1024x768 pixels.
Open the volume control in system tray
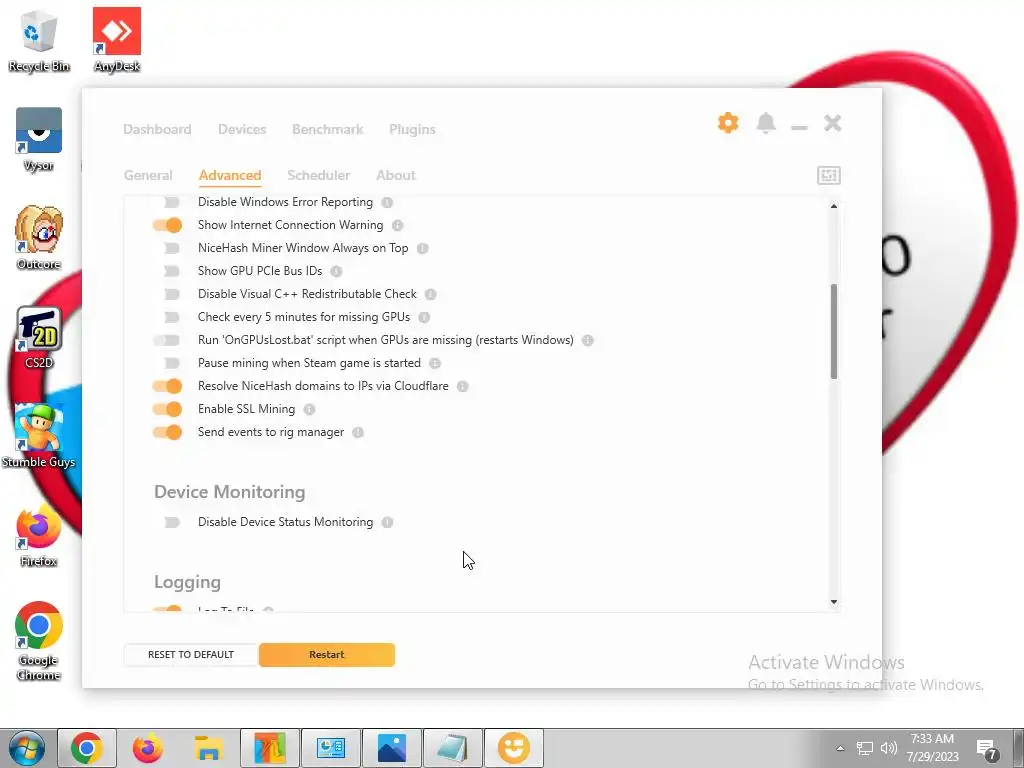888,748
